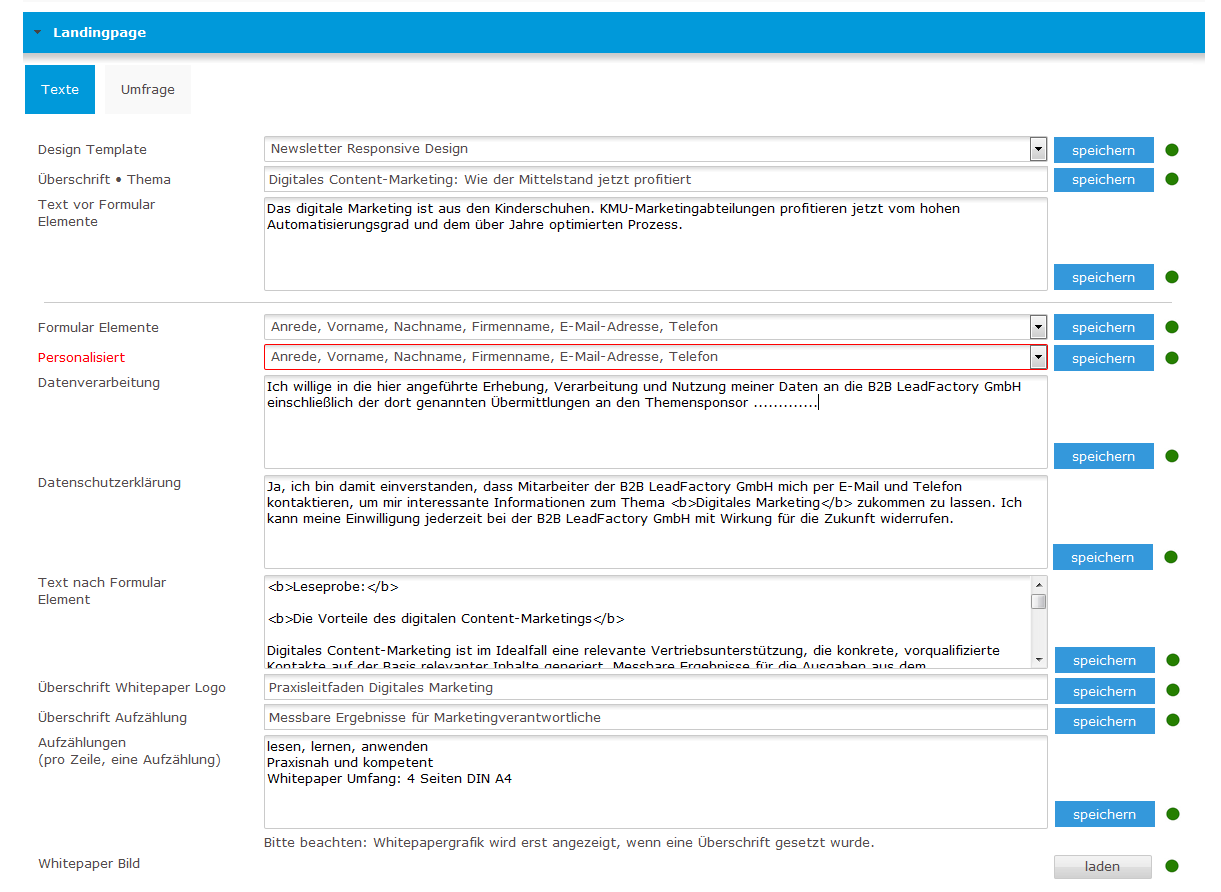Click the red Personalisiert label
This screenshot has height=892, width=1221.
coord(81,357)
